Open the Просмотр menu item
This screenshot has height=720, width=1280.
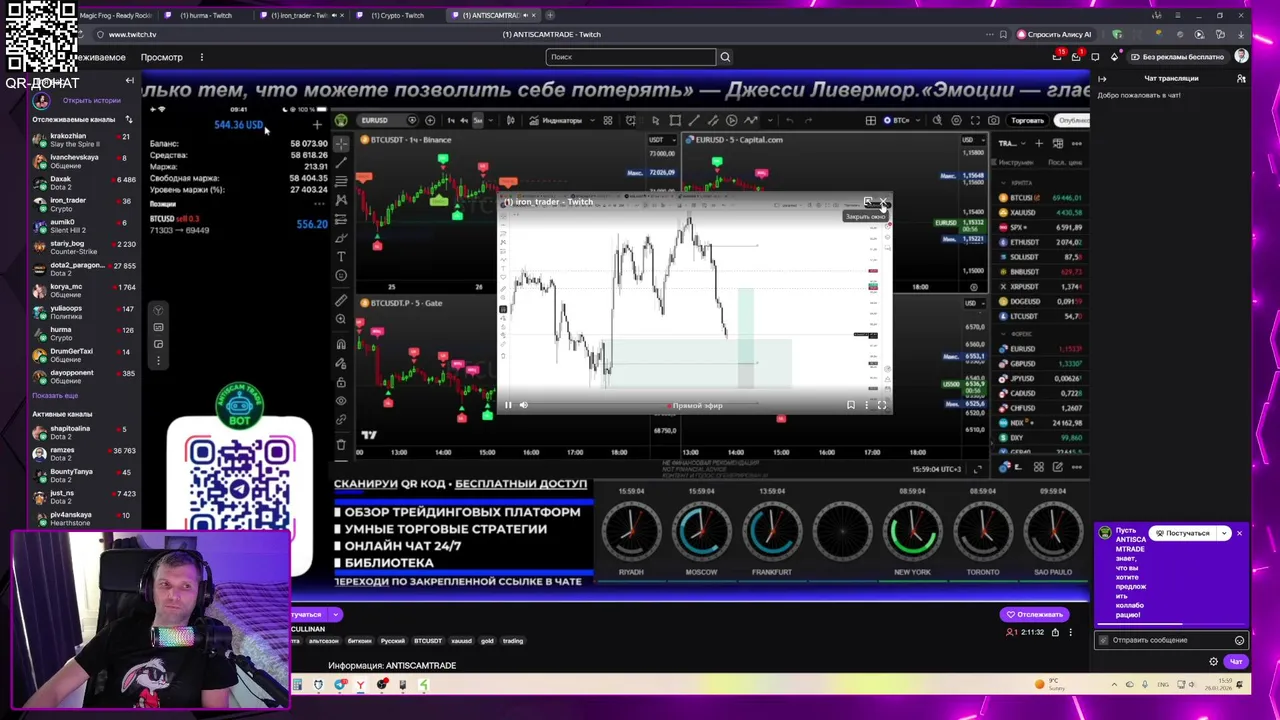161,57
